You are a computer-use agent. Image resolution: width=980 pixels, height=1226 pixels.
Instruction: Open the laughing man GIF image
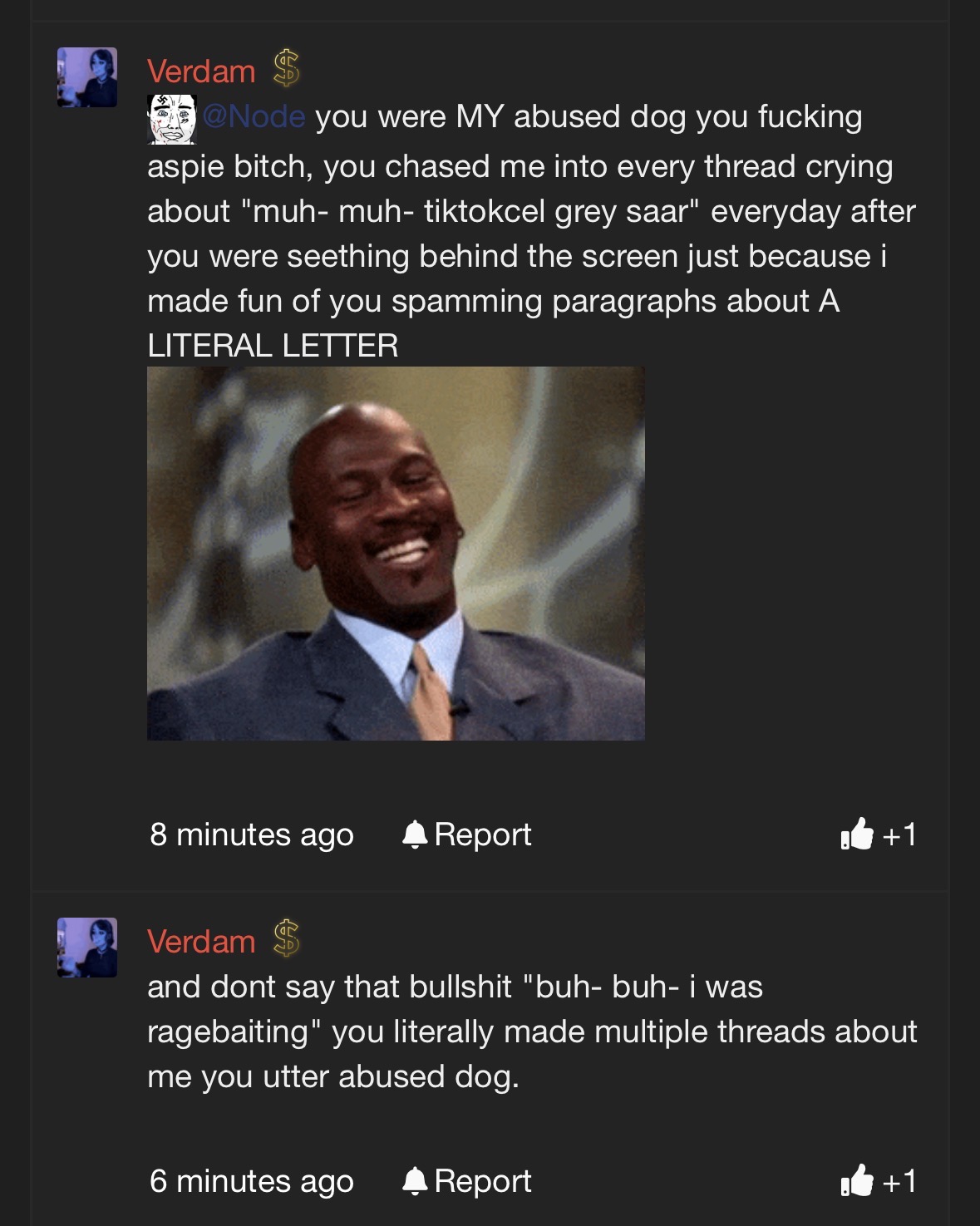(396, 554)
